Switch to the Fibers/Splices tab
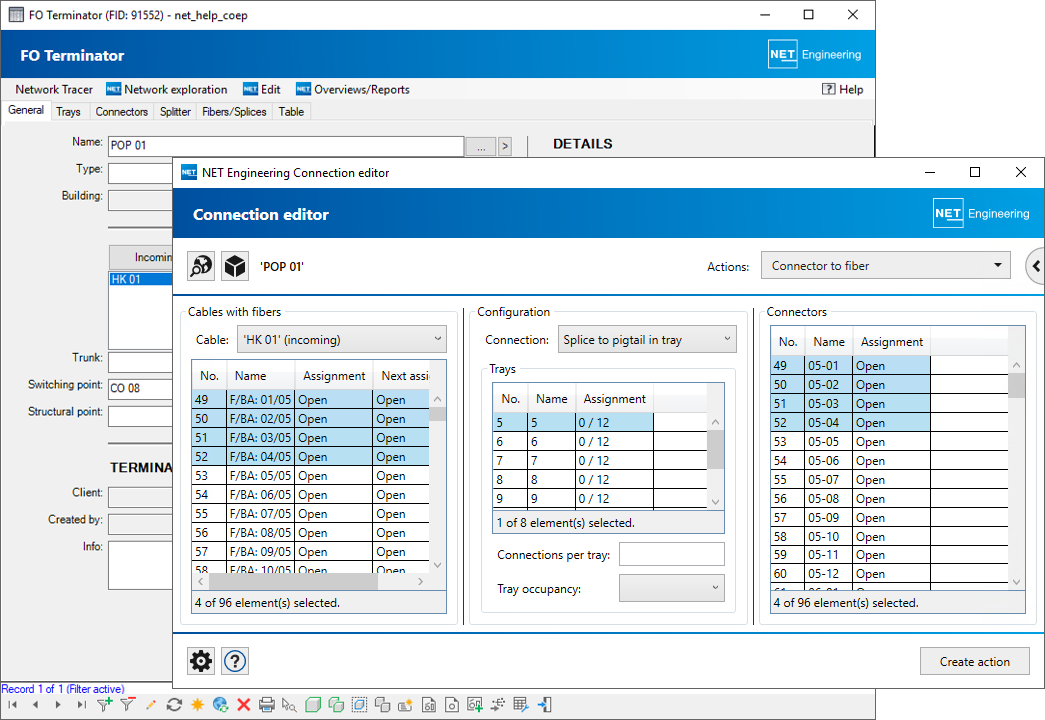Screen dimensions: 1045x720 234,111
